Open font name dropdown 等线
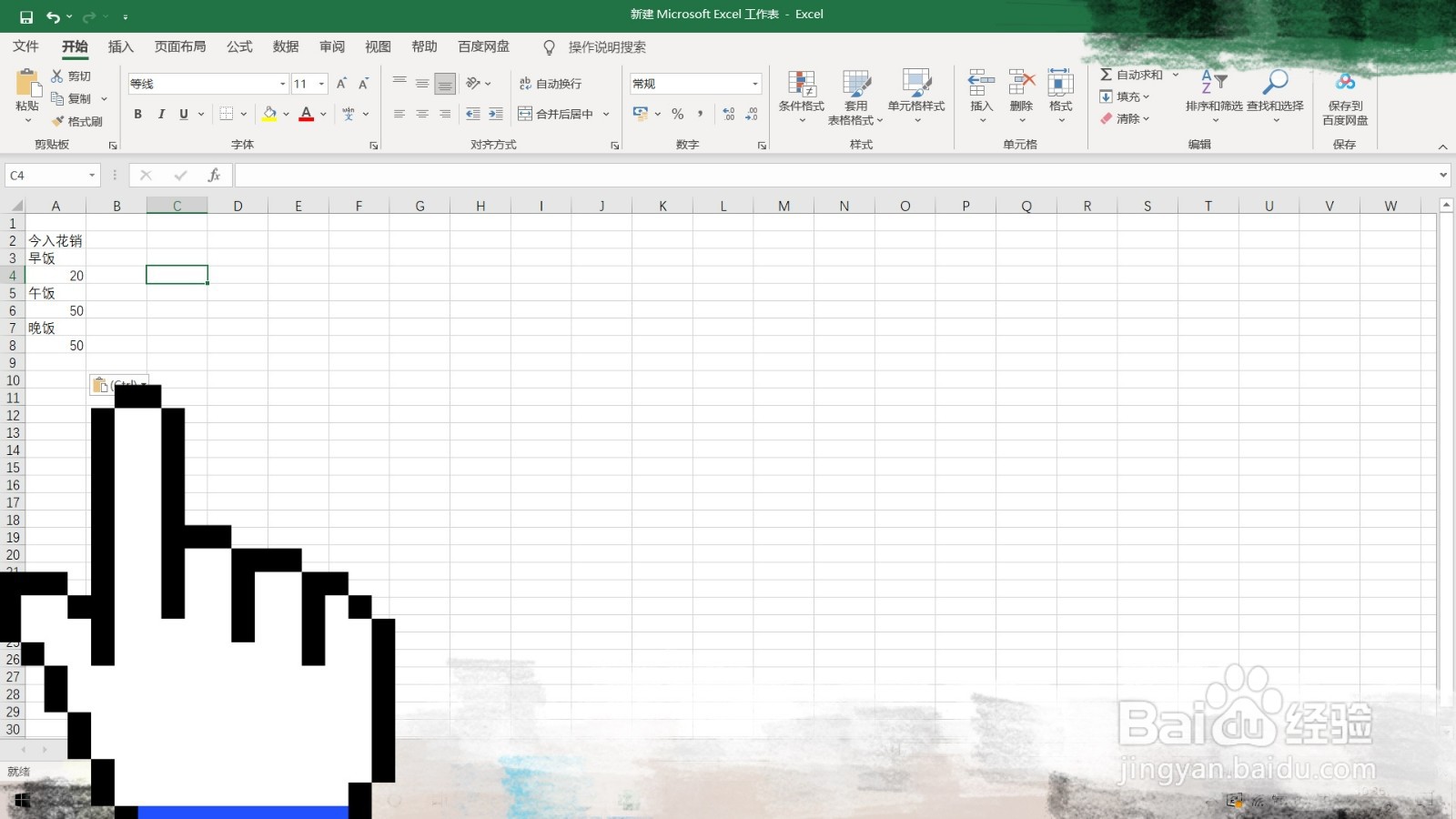The image size is (1456, 819). click(282, 84)
